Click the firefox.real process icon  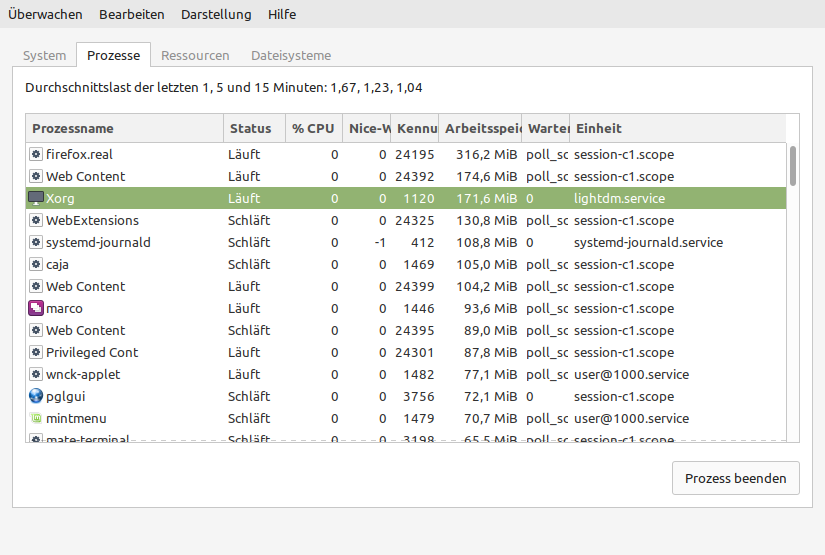36,154
